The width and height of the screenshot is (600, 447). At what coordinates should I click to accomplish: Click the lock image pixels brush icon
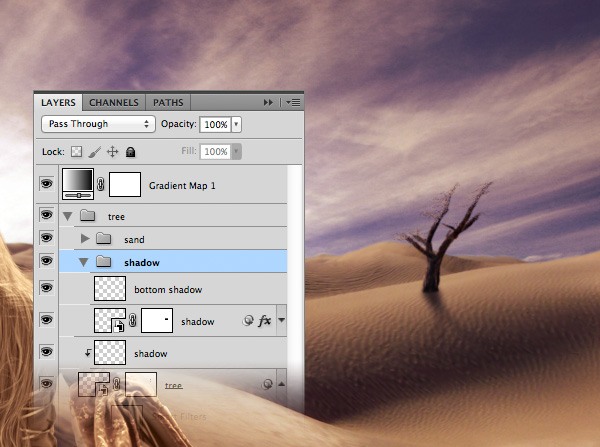coord(94,152)
